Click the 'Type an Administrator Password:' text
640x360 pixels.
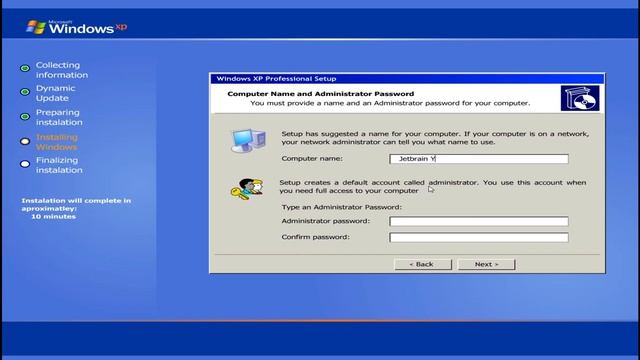(x=342, y=207)
